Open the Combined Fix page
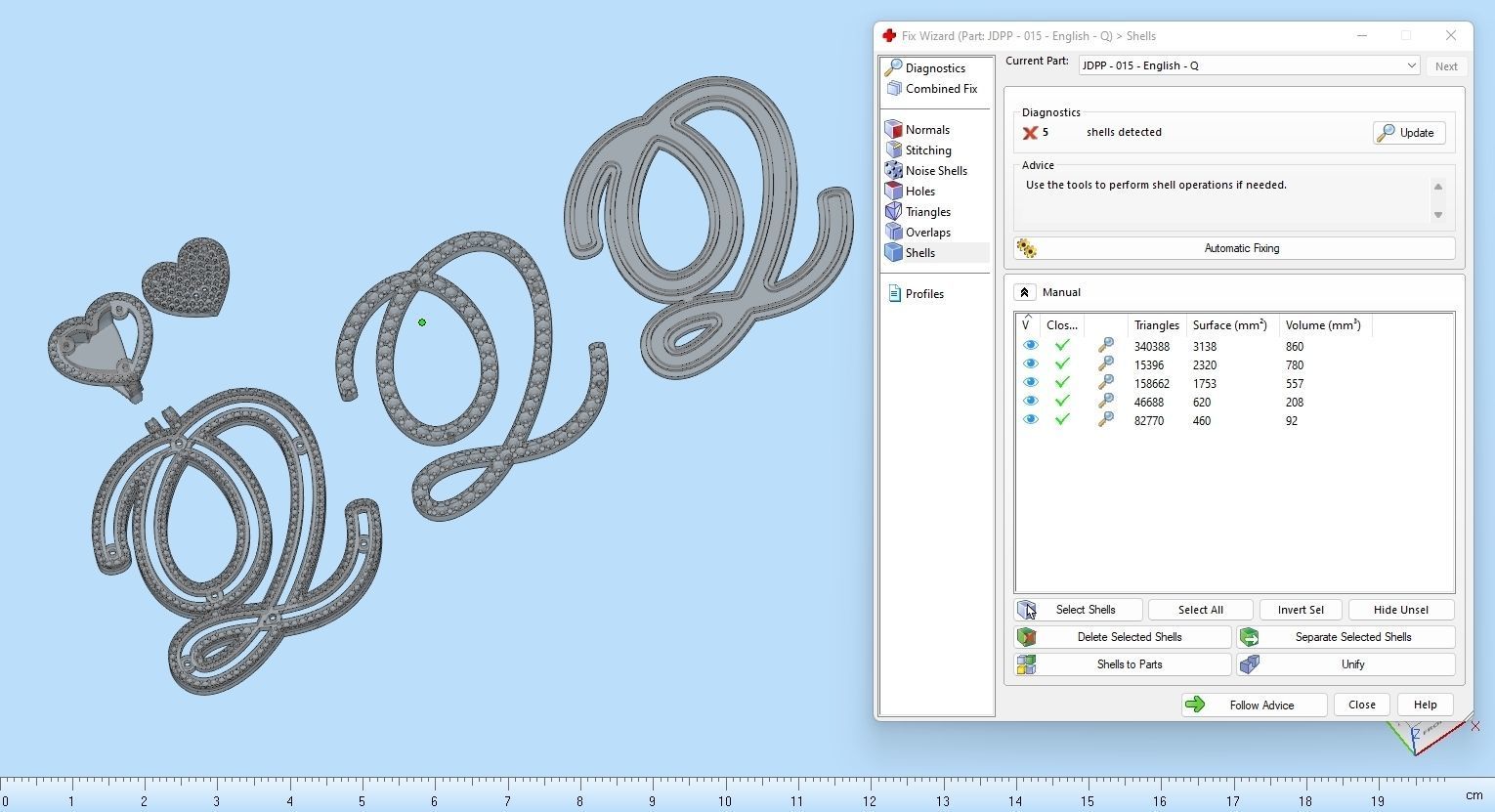The image size is (1495, 812). (x=930, y=88)
